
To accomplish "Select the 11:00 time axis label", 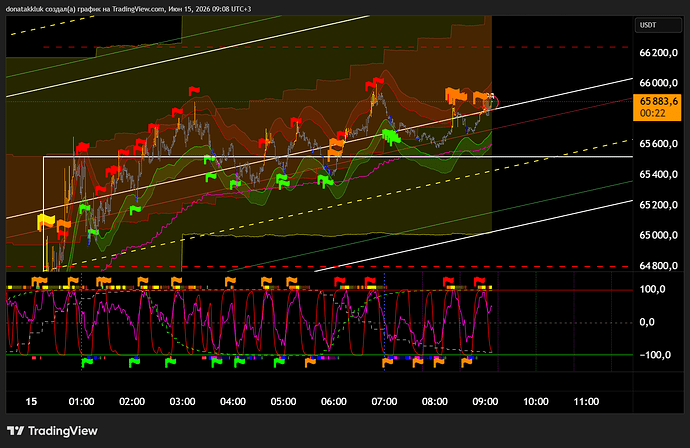I will click(x=586, y=402).
